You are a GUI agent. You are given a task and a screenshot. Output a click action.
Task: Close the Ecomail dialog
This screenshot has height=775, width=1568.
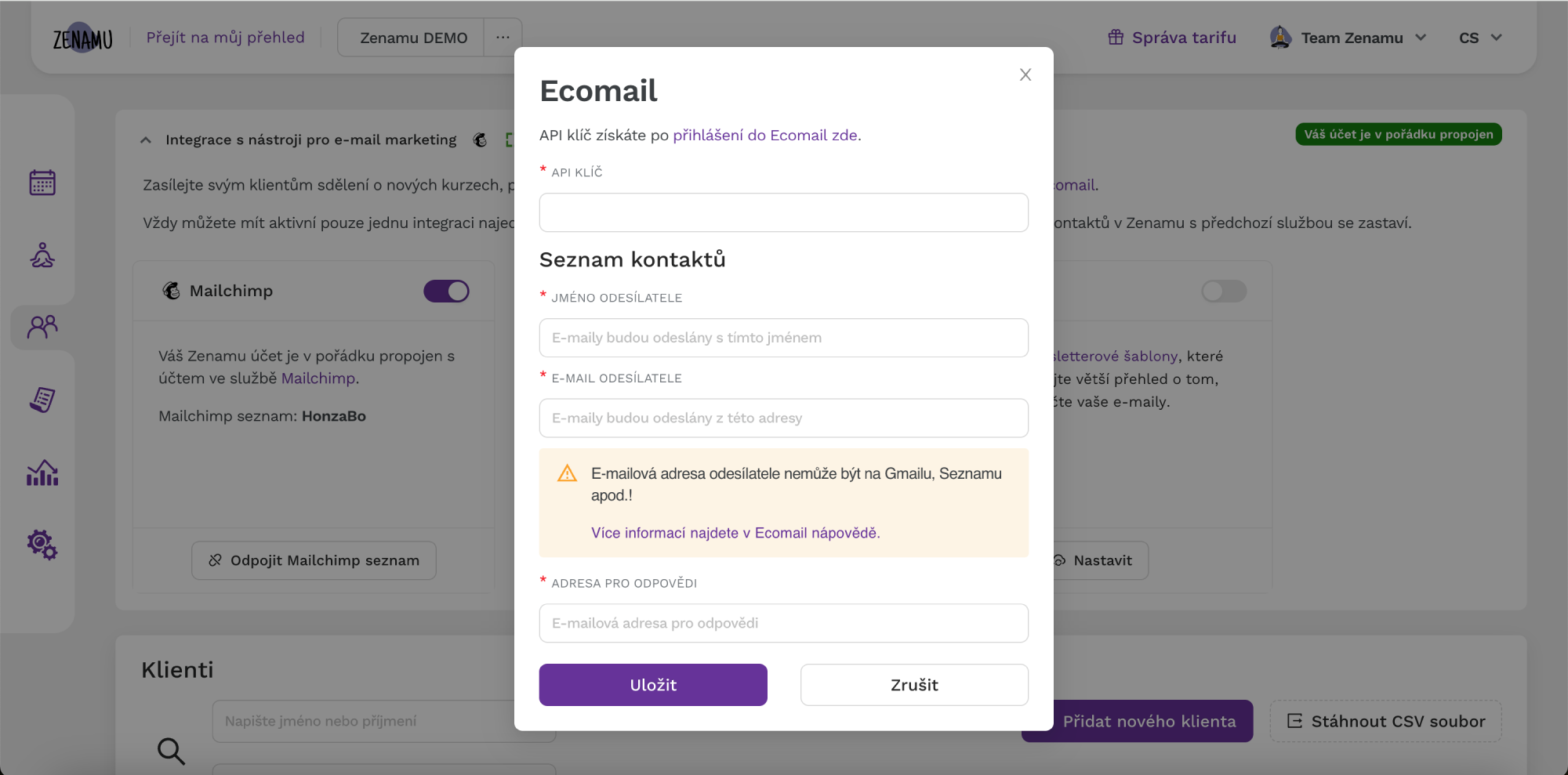coord(1025,74)
